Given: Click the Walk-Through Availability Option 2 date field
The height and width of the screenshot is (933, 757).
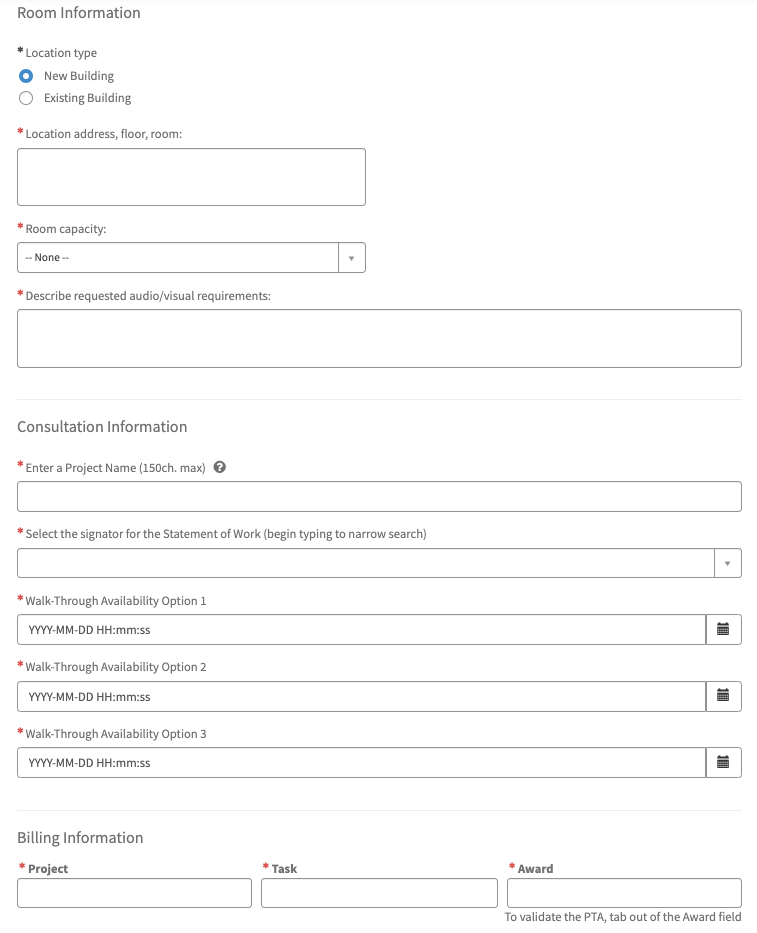Looking at the screenshot, I should 361,696.
